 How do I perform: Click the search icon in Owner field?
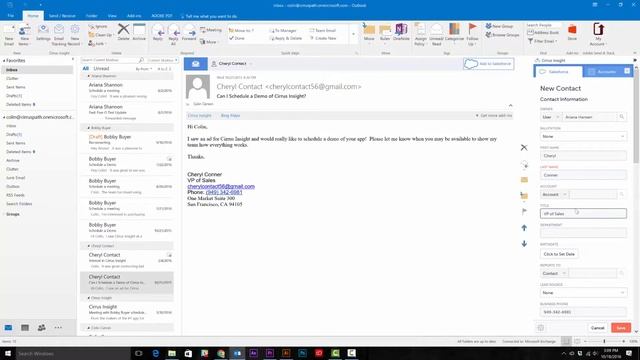[x=622, y=117]
